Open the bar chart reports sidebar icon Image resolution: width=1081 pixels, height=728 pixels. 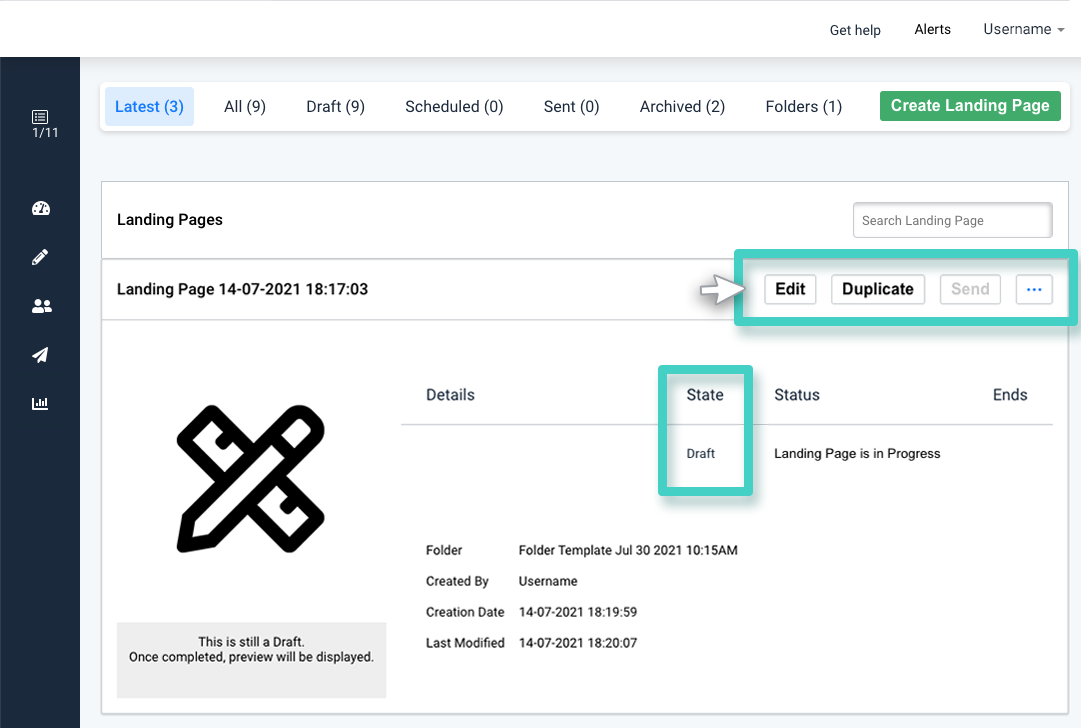[x=40, y=403]
